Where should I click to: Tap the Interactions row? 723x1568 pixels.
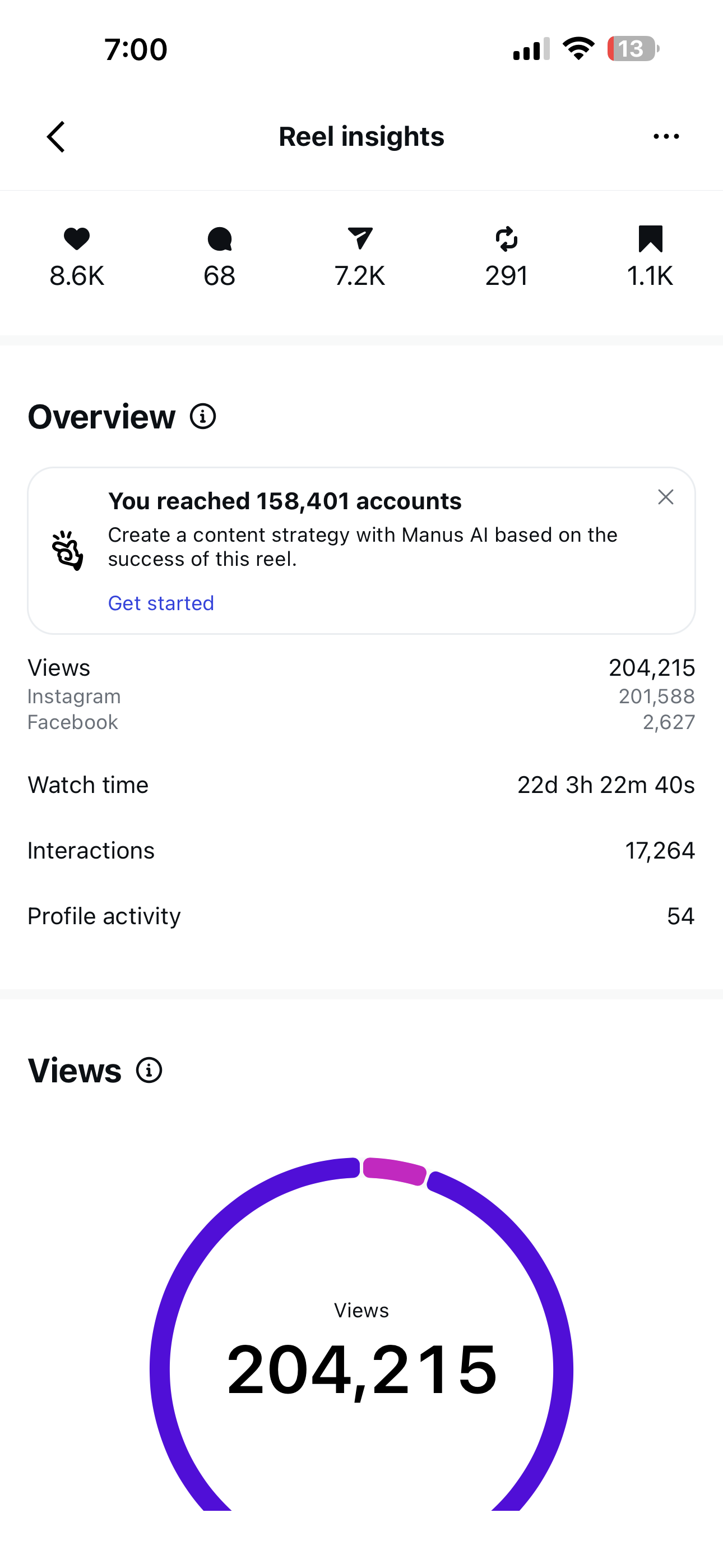pyautogui.click(x=361, y=850)
